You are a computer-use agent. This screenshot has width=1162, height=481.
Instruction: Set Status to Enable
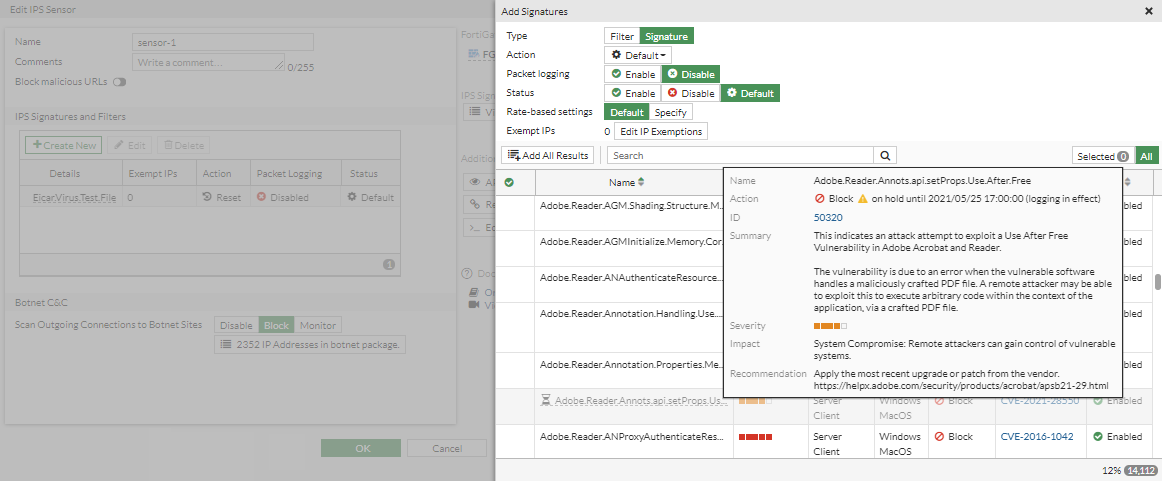coord(633,93)
